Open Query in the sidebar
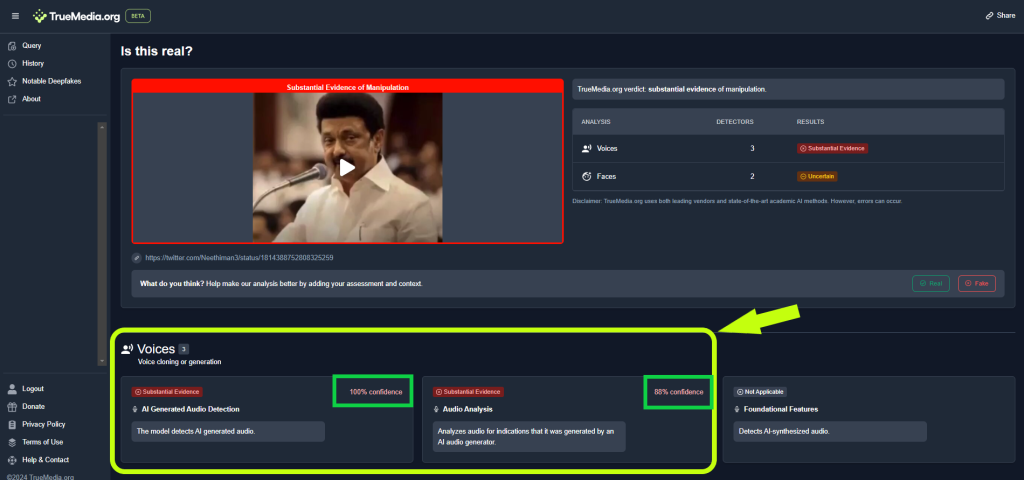1024x480 pixels. (31, 46)
